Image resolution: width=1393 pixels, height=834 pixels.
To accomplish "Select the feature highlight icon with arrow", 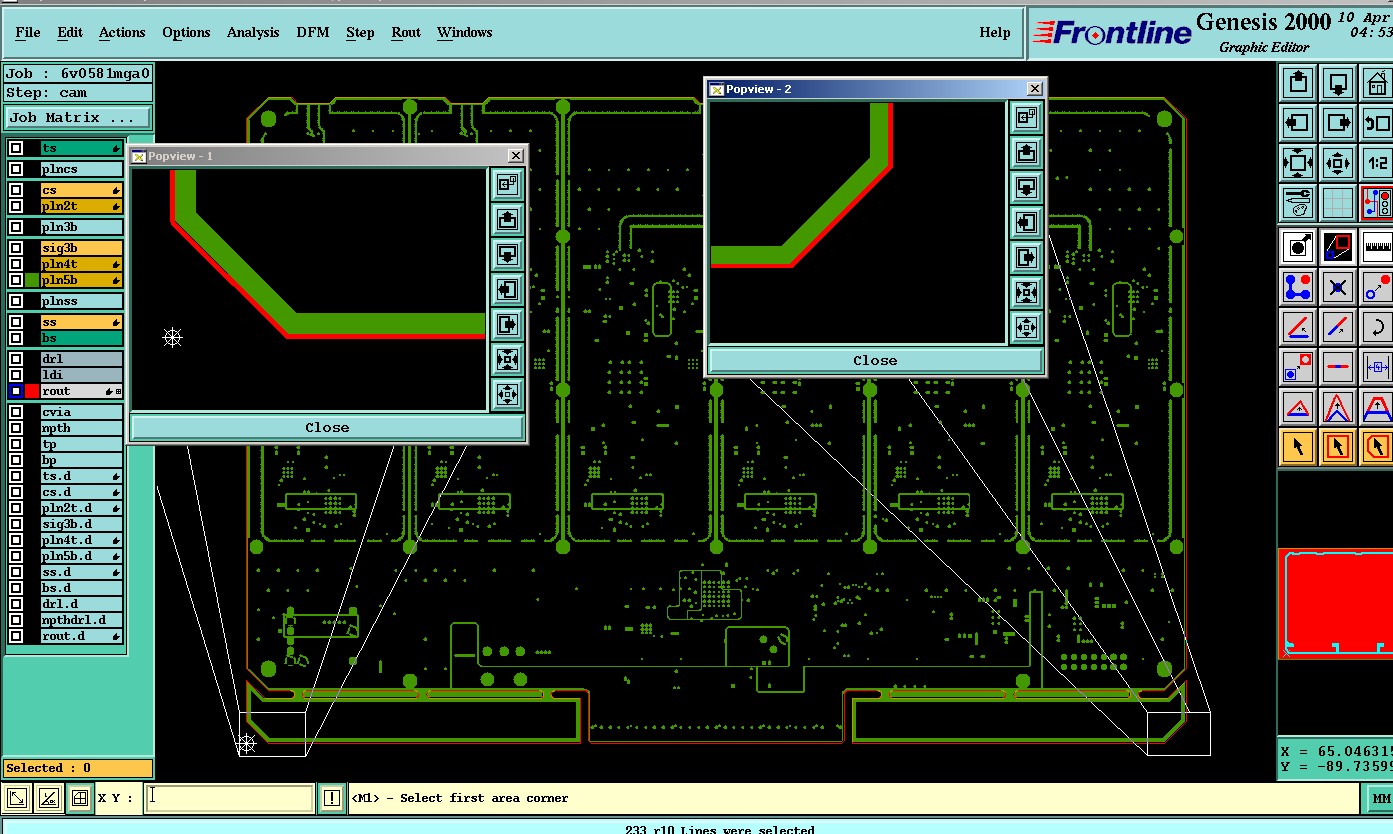I will 1298,246.
